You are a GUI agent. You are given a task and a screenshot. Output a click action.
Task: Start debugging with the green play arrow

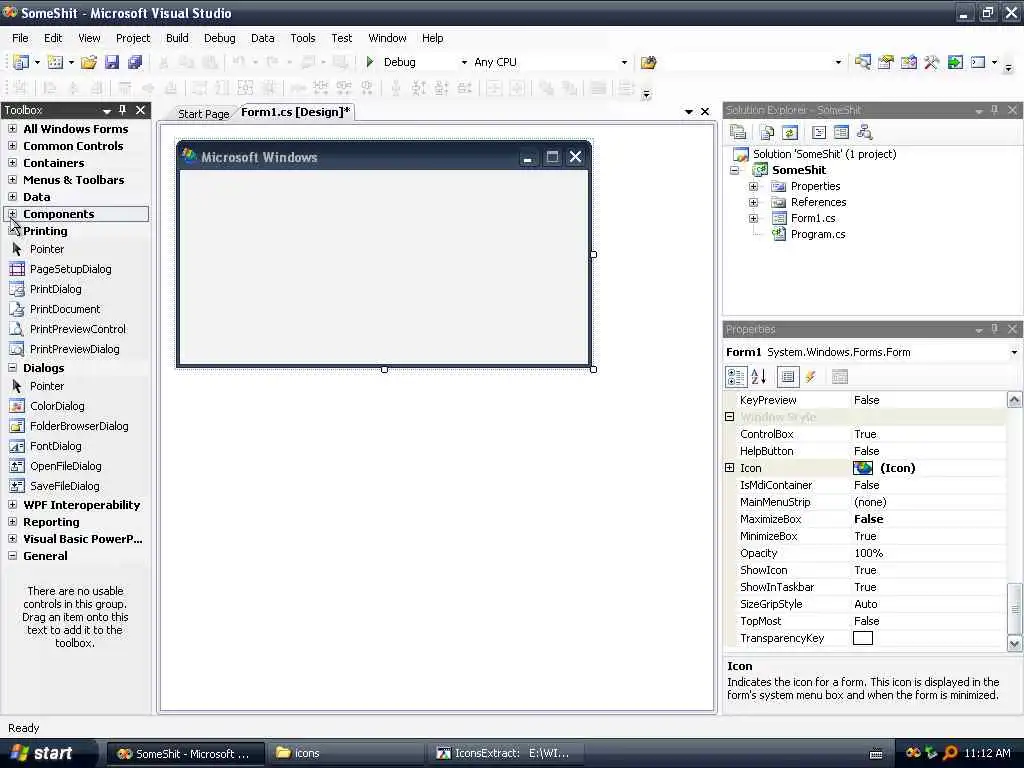coord(370,62)
